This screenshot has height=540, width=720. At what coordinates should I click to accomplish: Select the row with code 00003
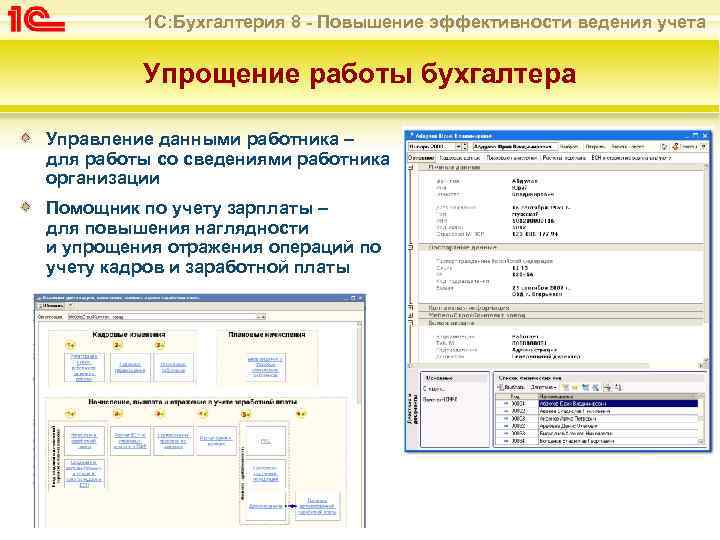pyautogui.click(x=598, y=419)
